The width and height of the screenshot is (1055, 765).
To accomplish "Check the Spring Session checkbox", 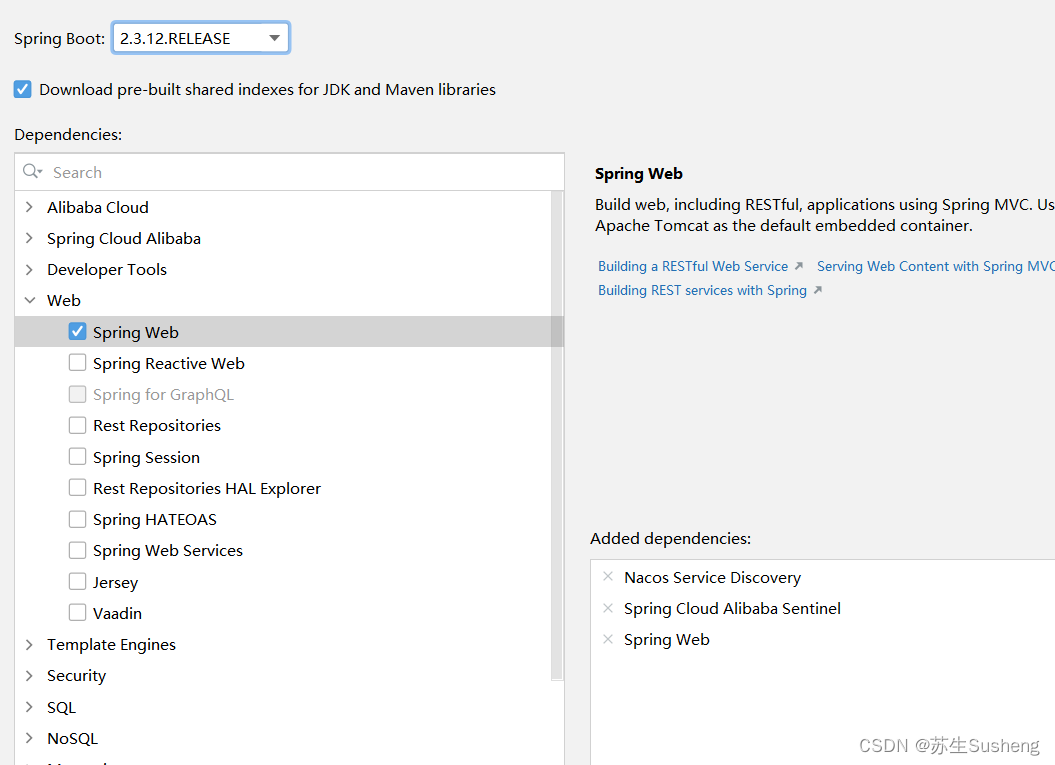I will tap(77, 457).
